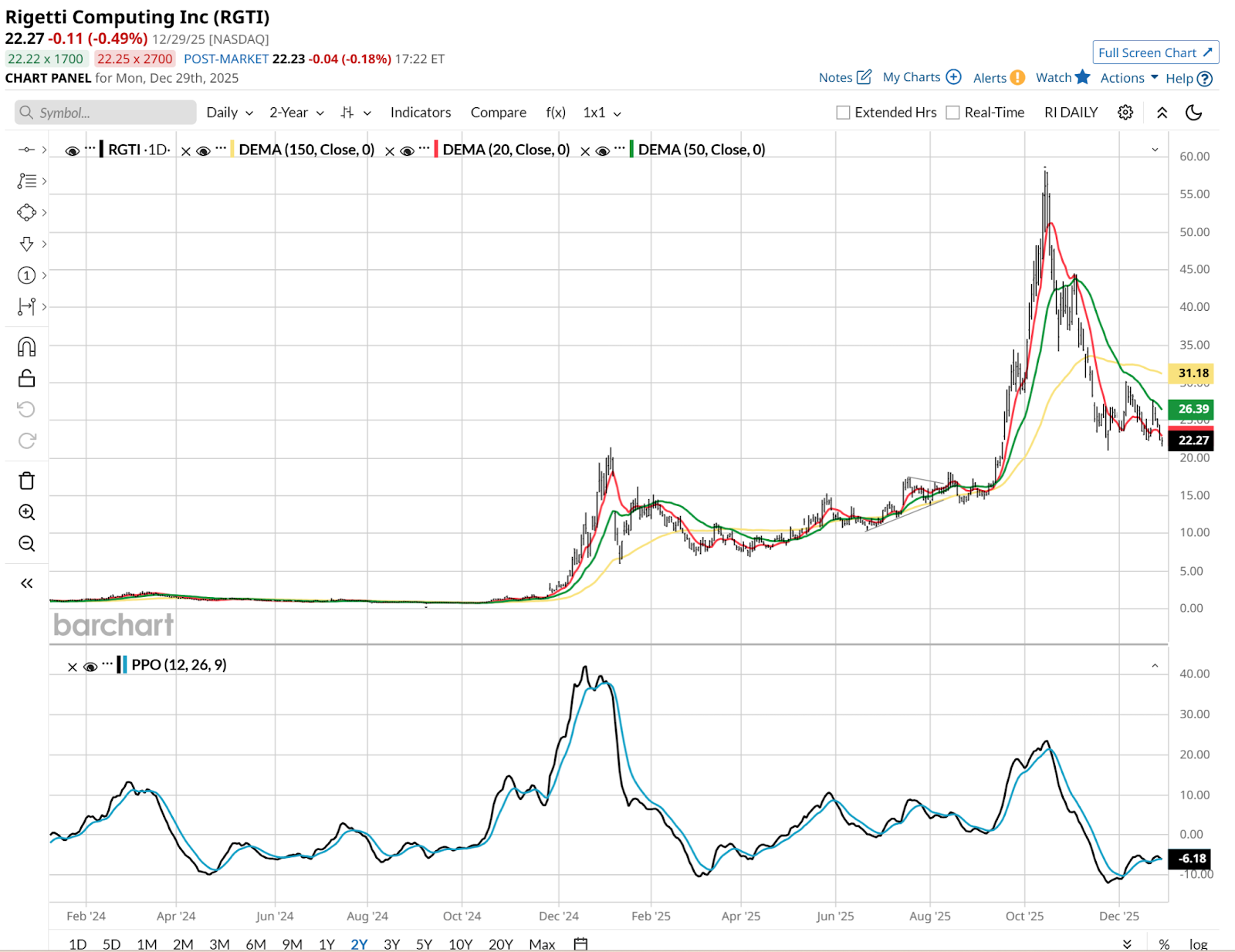Select the trend line drawing tool

click(x=26, y=150)
